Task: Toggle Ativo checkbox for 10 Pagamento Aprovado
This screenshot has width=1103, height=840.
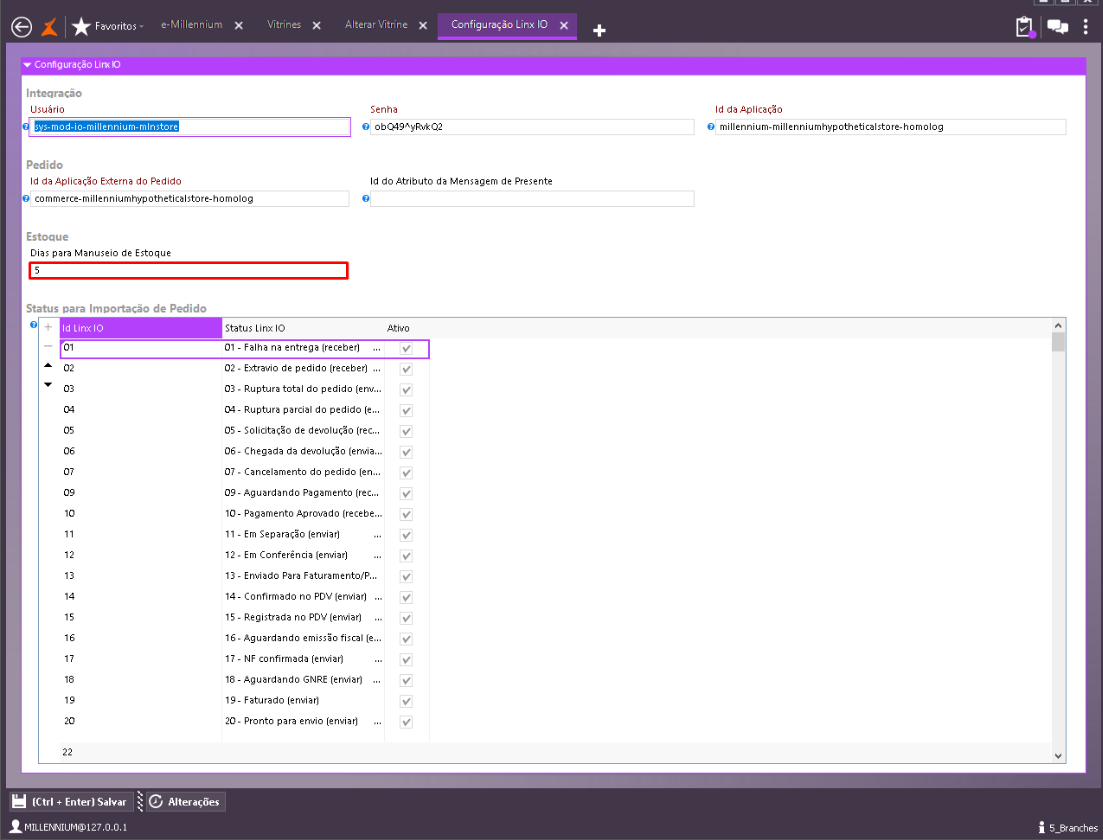Action: (406, 514)
